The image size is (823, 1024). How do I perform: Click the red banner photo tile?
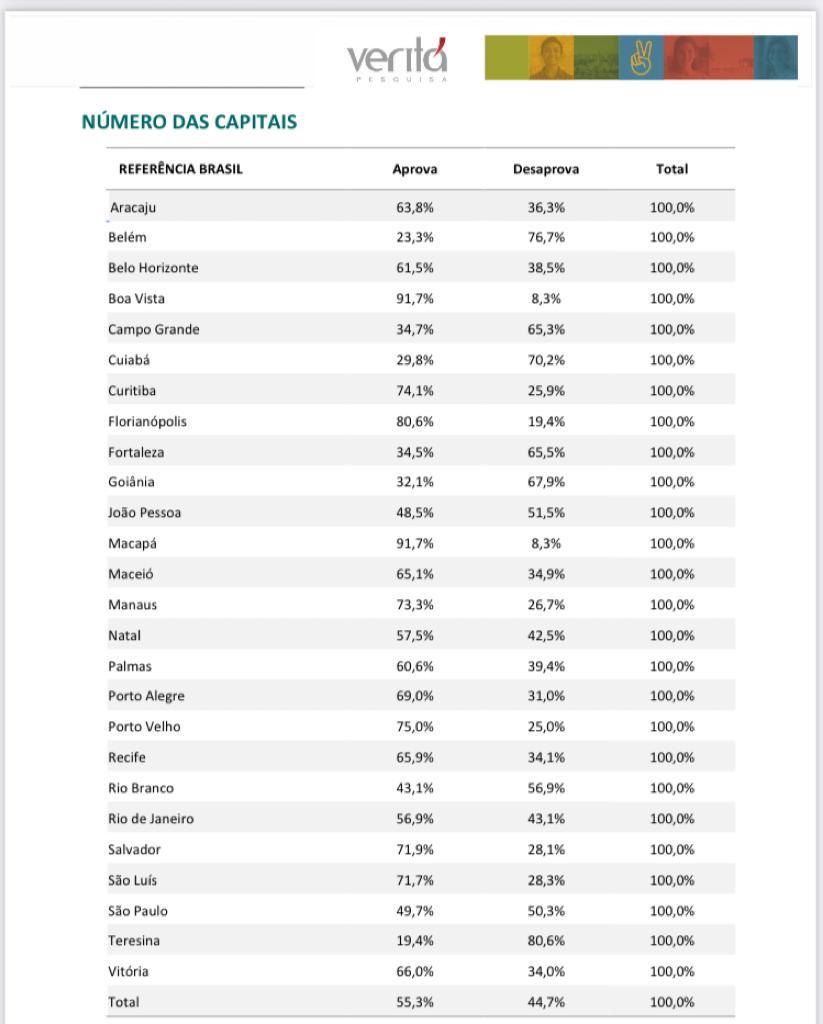(x=709, y=57)
